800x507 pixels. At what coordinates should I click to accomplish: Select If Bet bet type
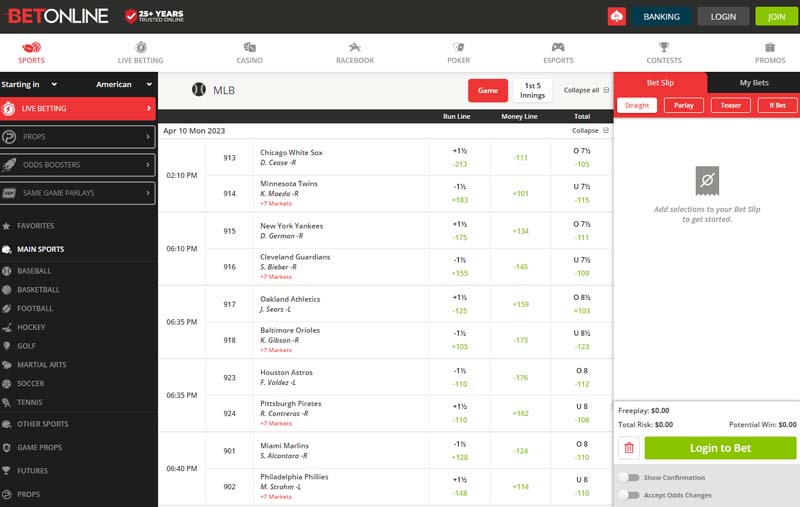(777, 105)
